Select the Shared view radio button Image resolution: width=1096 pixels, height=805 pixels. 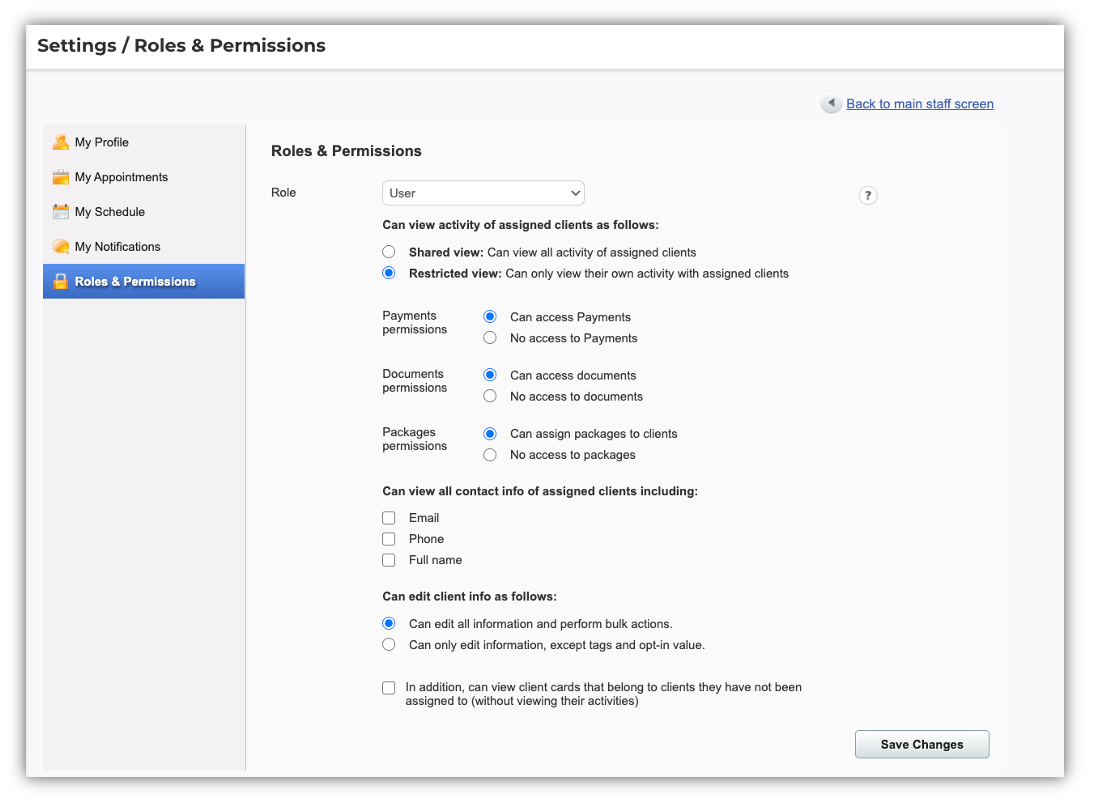[388, 252]
